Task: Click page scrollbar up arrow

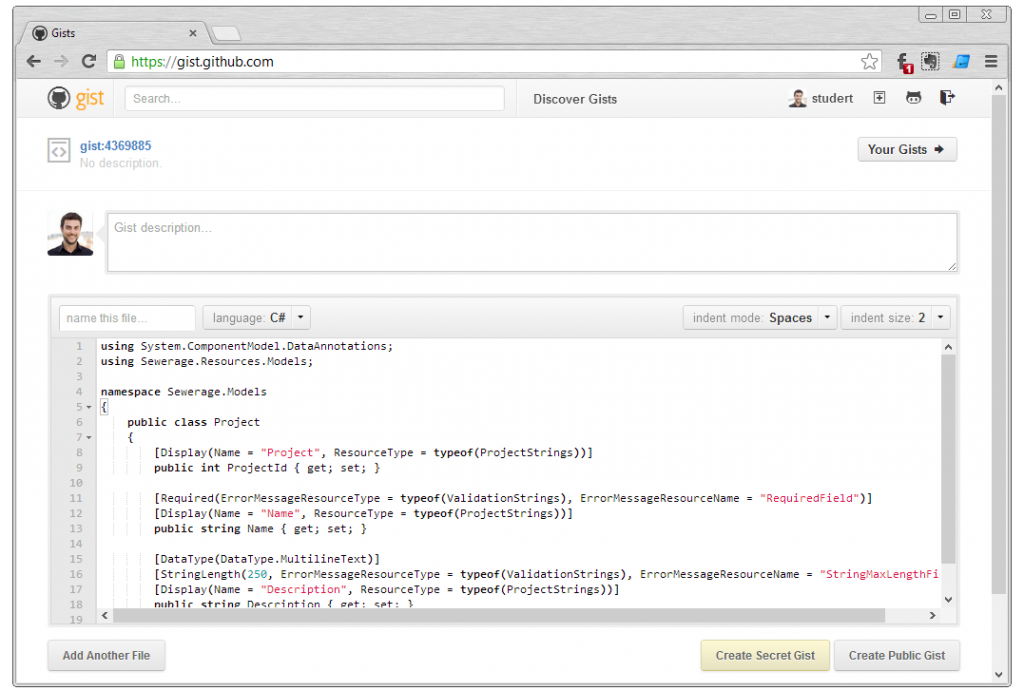Action: point(999,88)
